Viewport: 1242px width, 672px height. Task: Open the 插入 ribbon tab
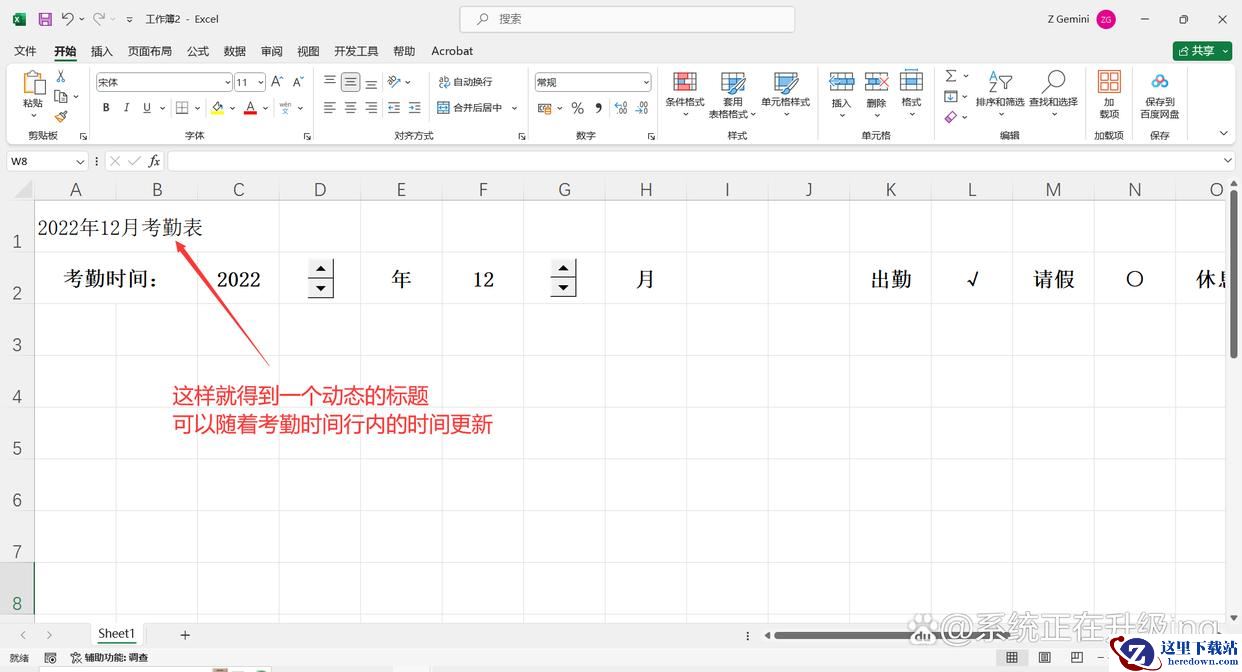tap(101, 51)
